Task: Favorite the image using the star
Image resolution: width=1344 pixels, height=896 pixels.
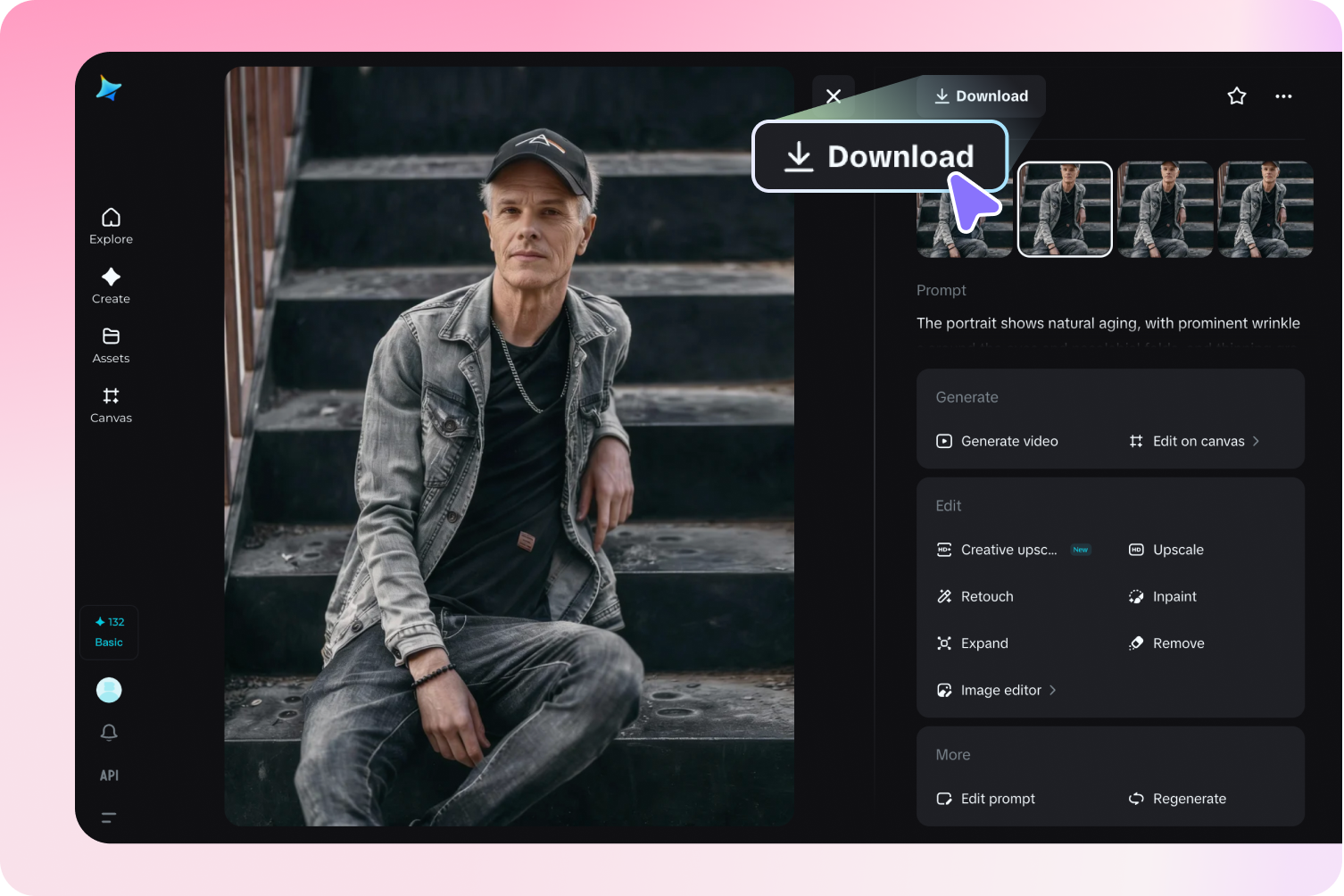Action: [x=1236, y=95]
